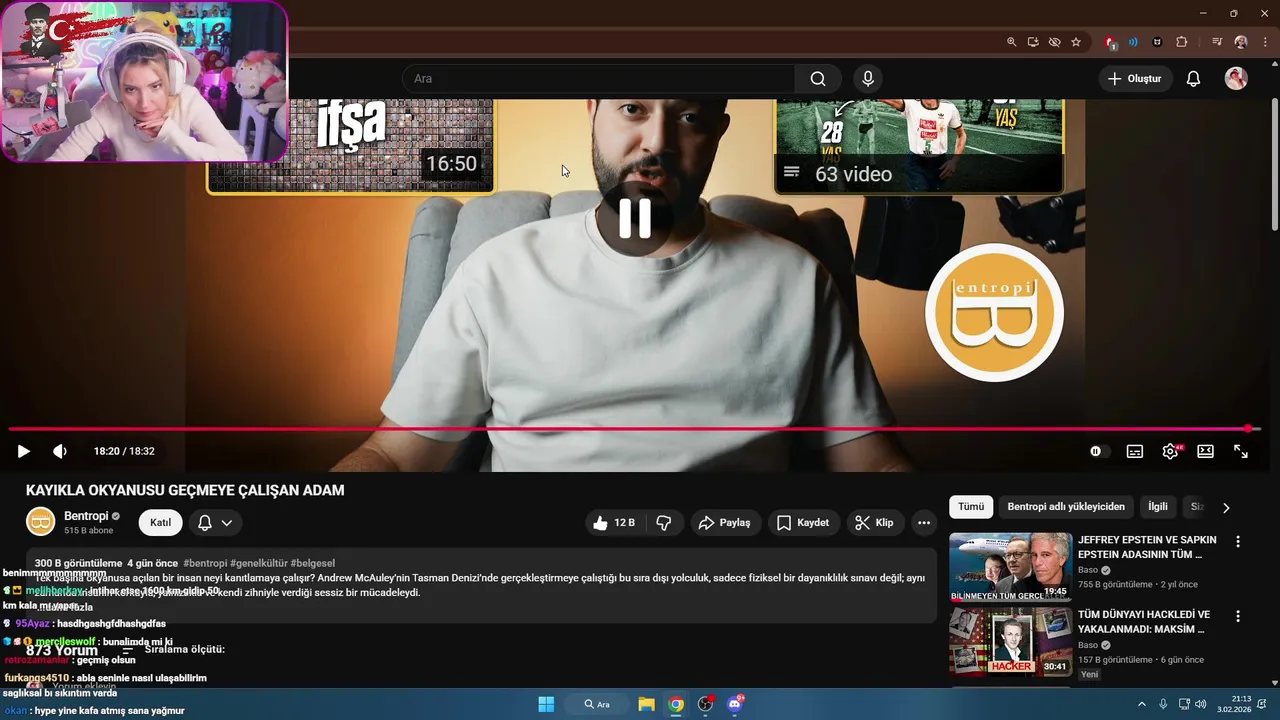Click the install app icon in address bar
The image size is (1280, 720).
coord(1033,42)
